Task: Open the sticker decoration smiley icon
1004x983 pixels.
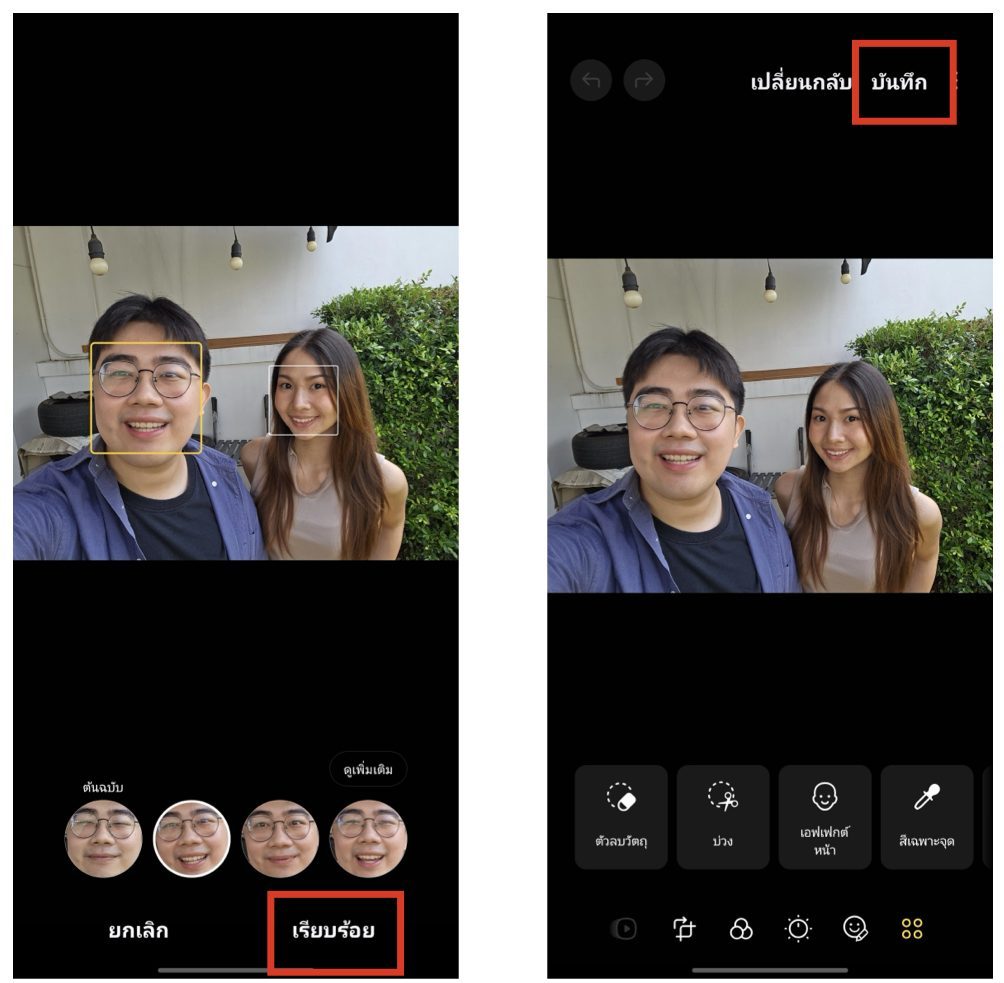Action: 855,929
